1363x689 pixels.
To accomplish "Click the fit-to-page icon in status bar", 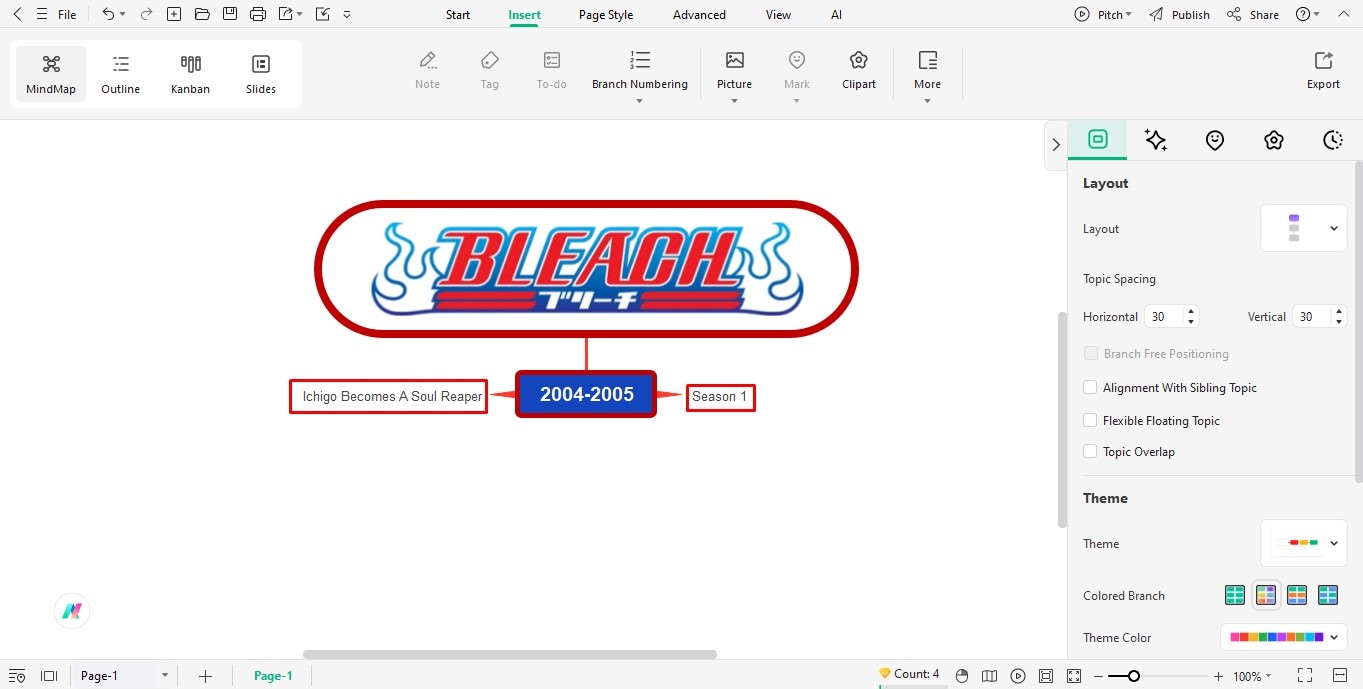I will (1046, 676).
